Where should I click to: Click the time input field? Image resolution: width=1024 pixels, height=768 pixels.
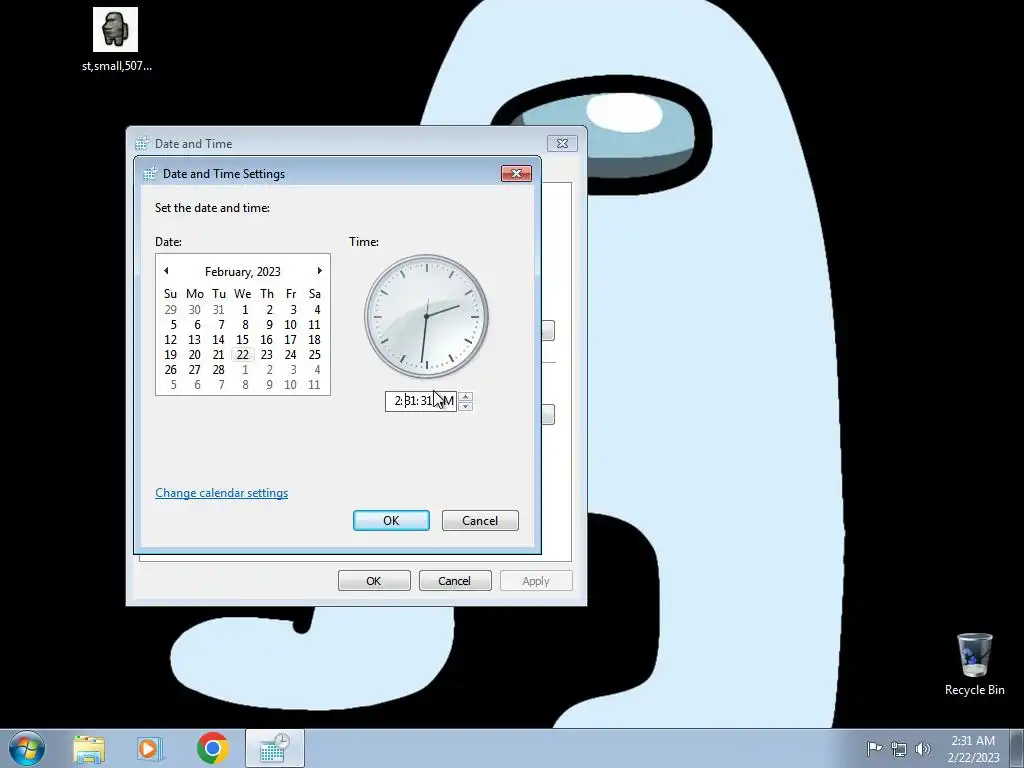421,401
